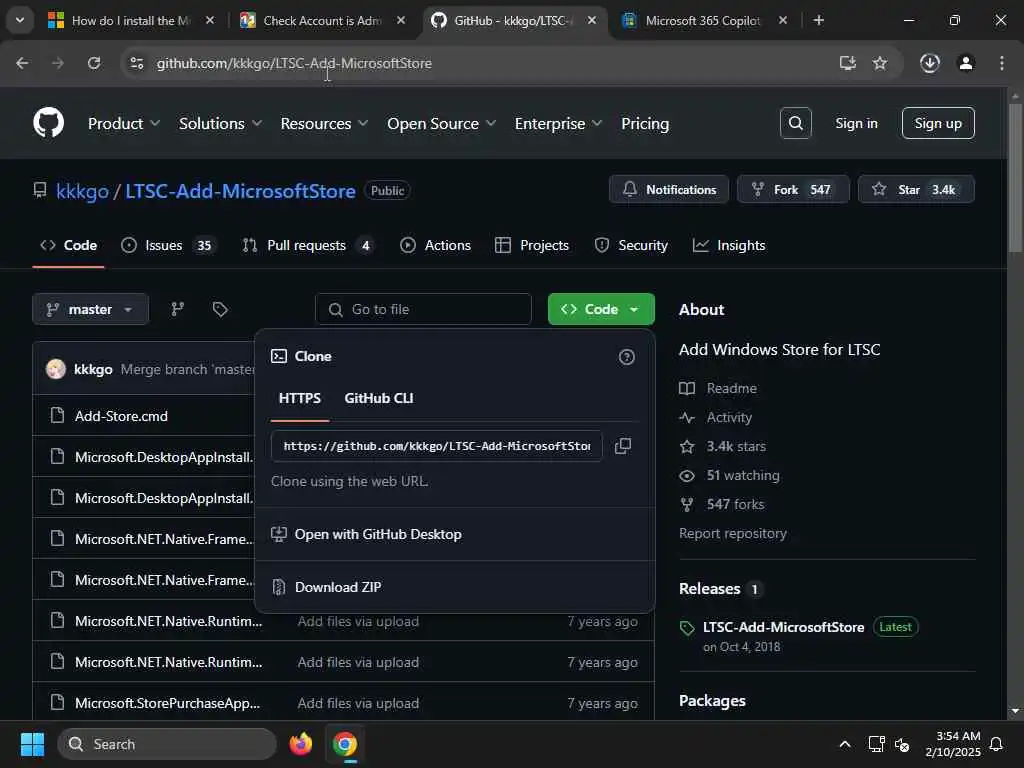Click the Go to file search field
The height and width of the screenshot is (768, 1024).
point(423,310)
